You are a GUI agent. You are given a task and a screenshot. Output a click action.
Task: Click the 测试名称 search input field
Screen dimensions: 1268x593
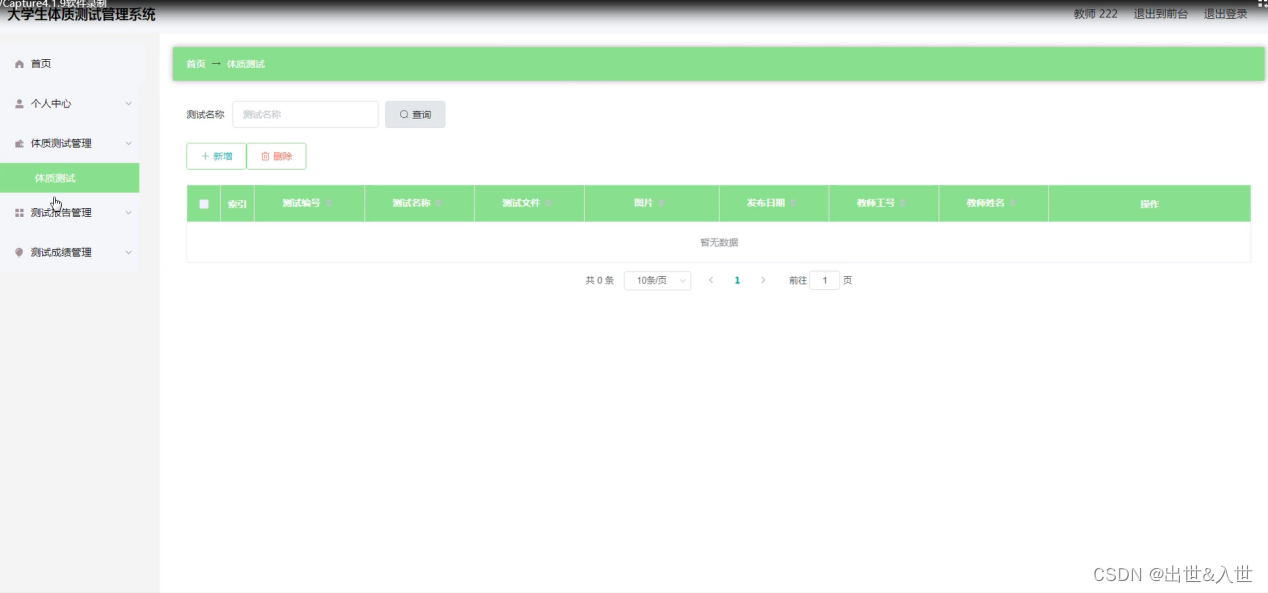point(305,115)
